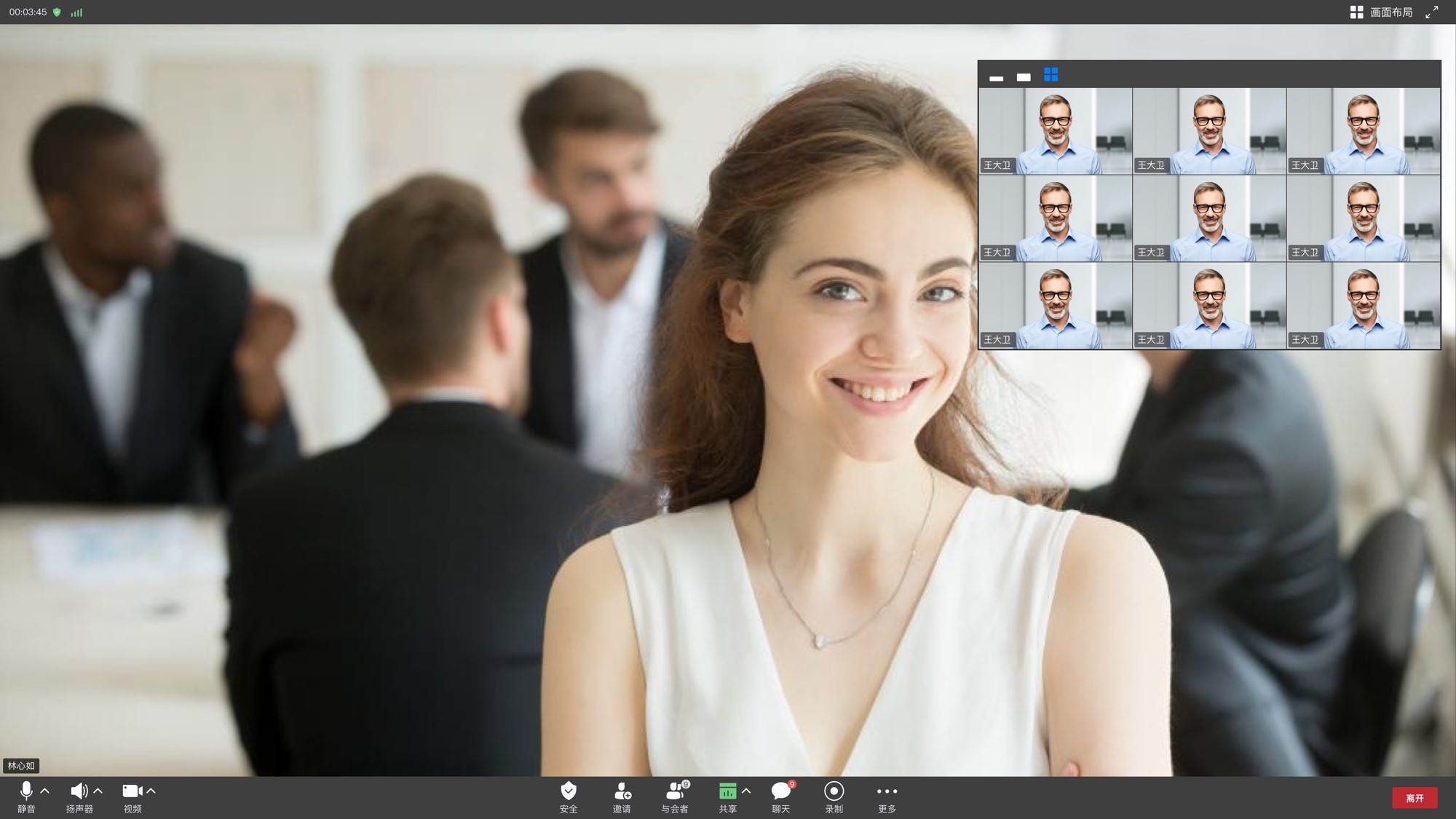Check network signal strength bars icon
1456x819 pixels.
click(x=76, y=12)
